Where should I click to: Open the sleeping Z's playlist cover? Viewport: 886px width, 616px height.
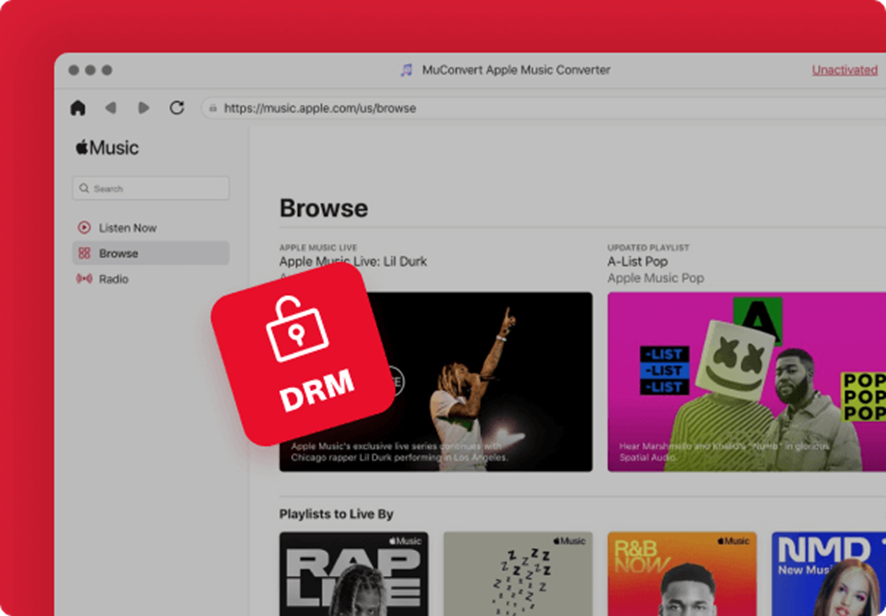pyautogui.click(x=518, y=574)
